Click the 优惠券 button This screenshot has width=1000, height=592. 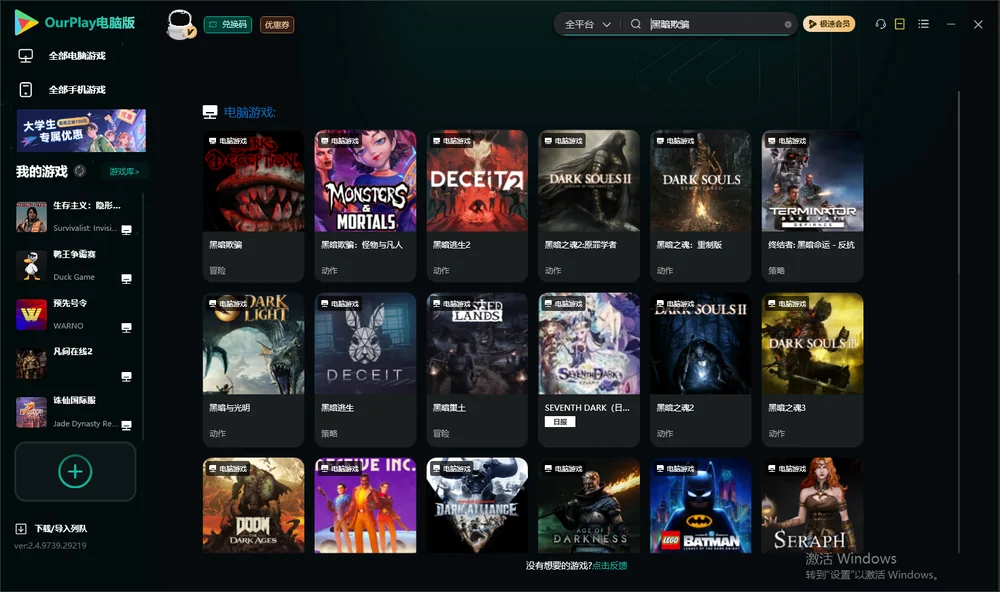[x=277, y=25]
